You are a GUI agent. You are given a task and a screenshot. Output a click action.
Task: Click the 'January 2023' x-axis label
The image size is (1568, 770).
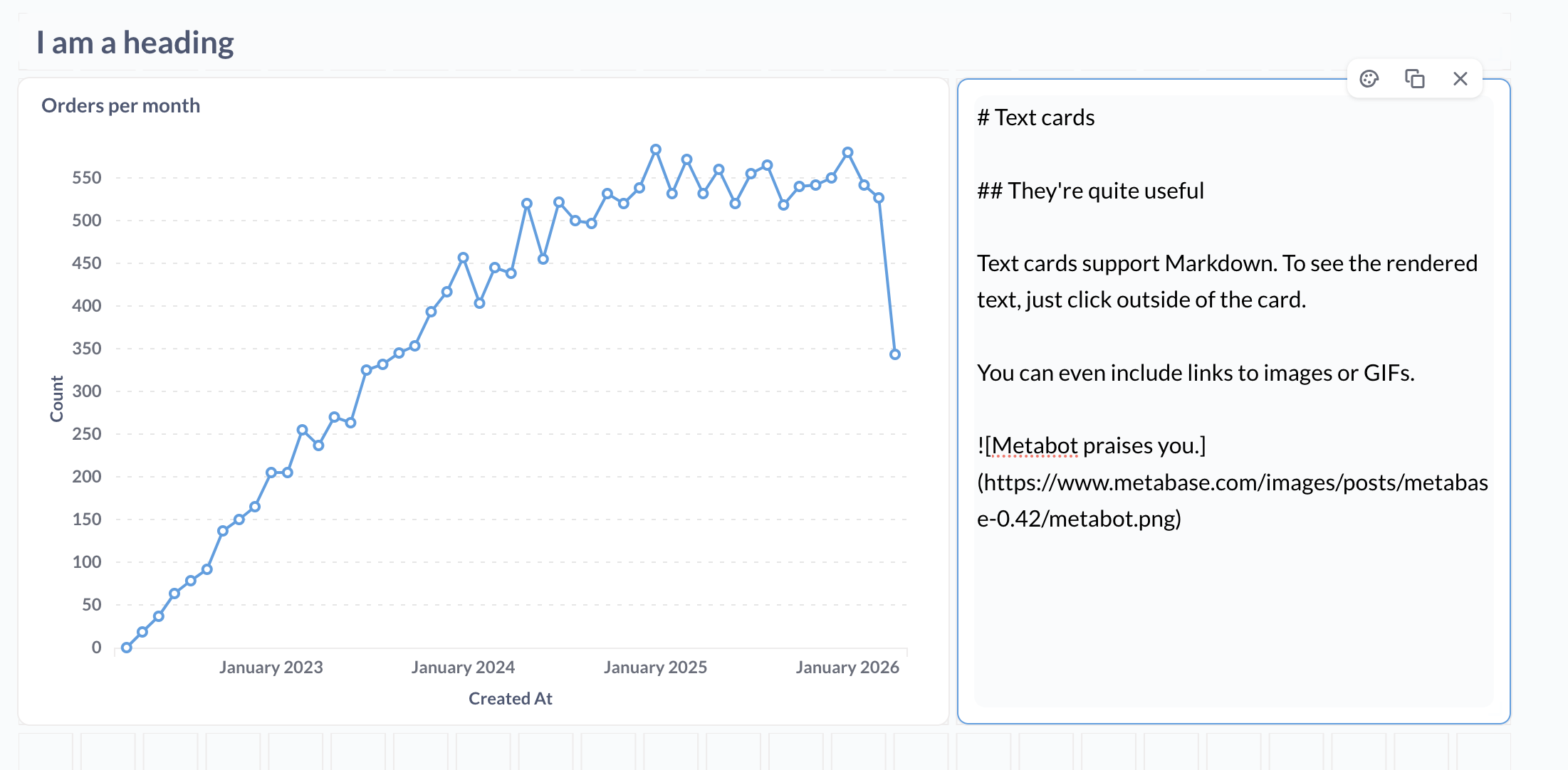[x=271, y=668]
